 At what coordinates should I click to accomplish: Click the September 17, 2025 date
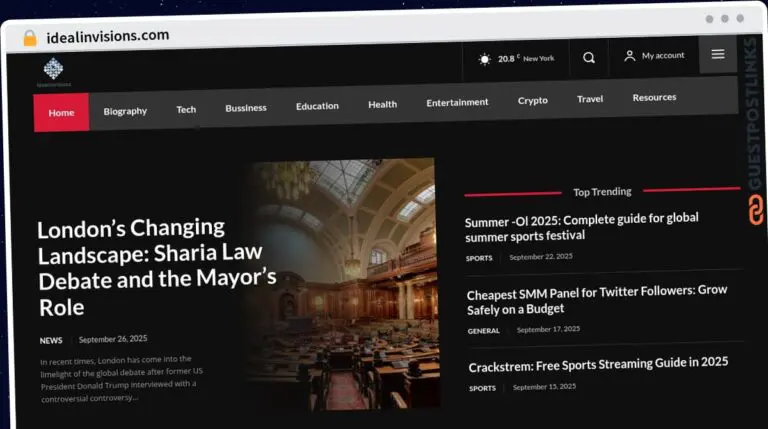(548, 330)
